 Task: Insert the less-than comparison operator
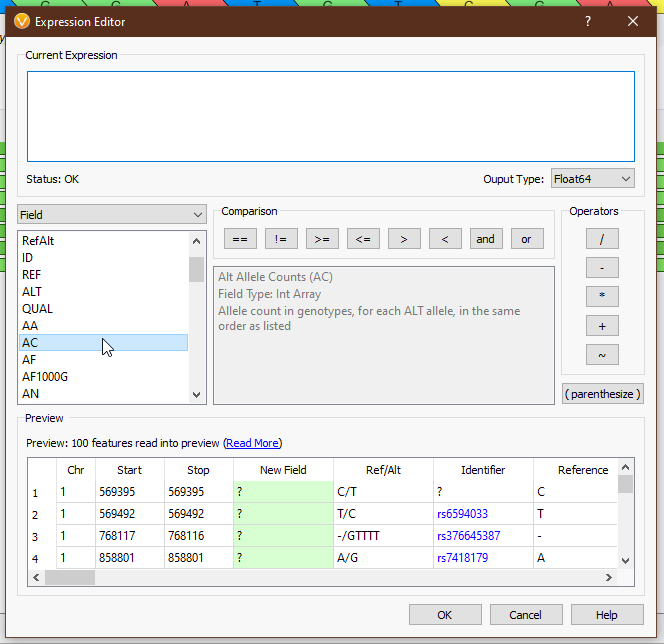[445, 239]
